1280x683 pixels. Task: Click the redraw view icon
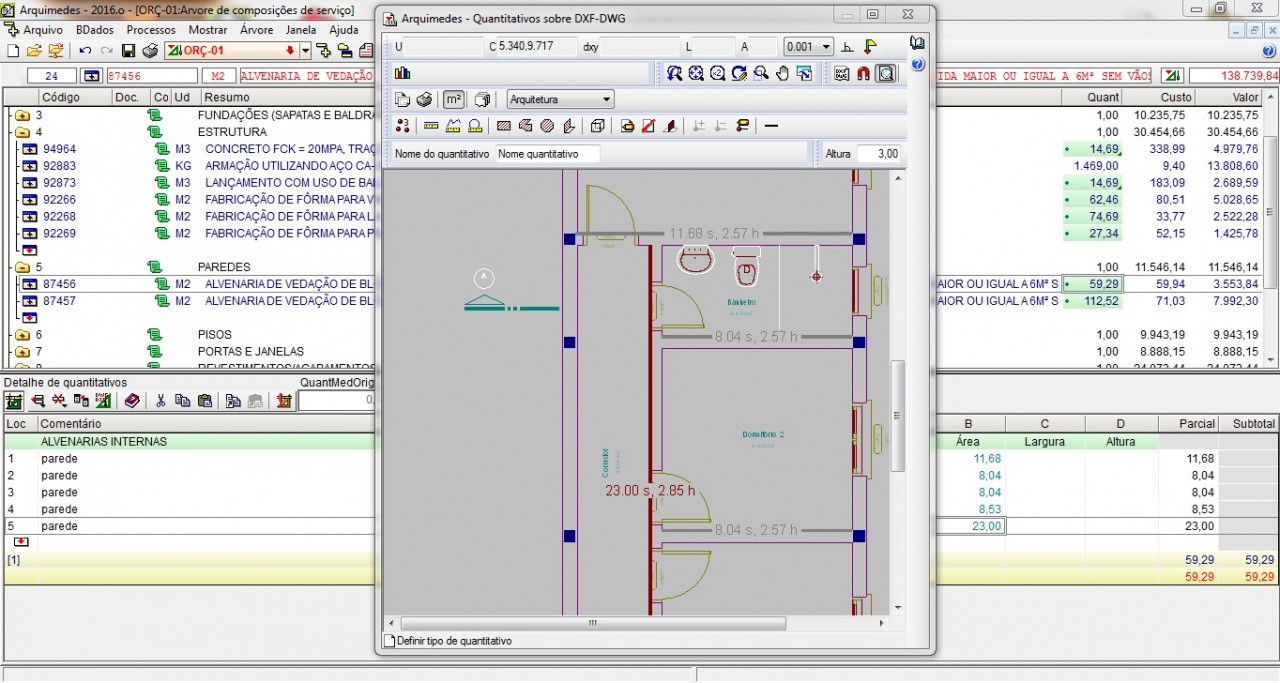point(739,73)
